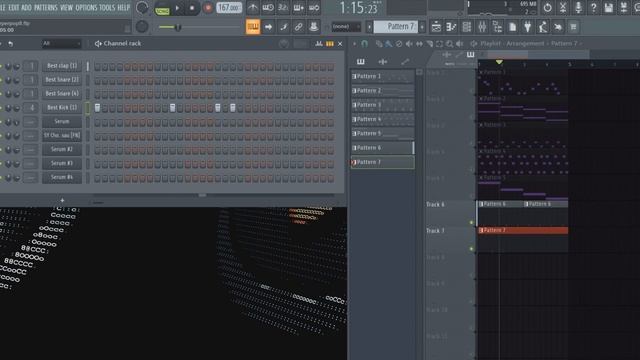Toggle the Best clap (1) channel selector LED

pyautogui.click(x=87, y=66)
